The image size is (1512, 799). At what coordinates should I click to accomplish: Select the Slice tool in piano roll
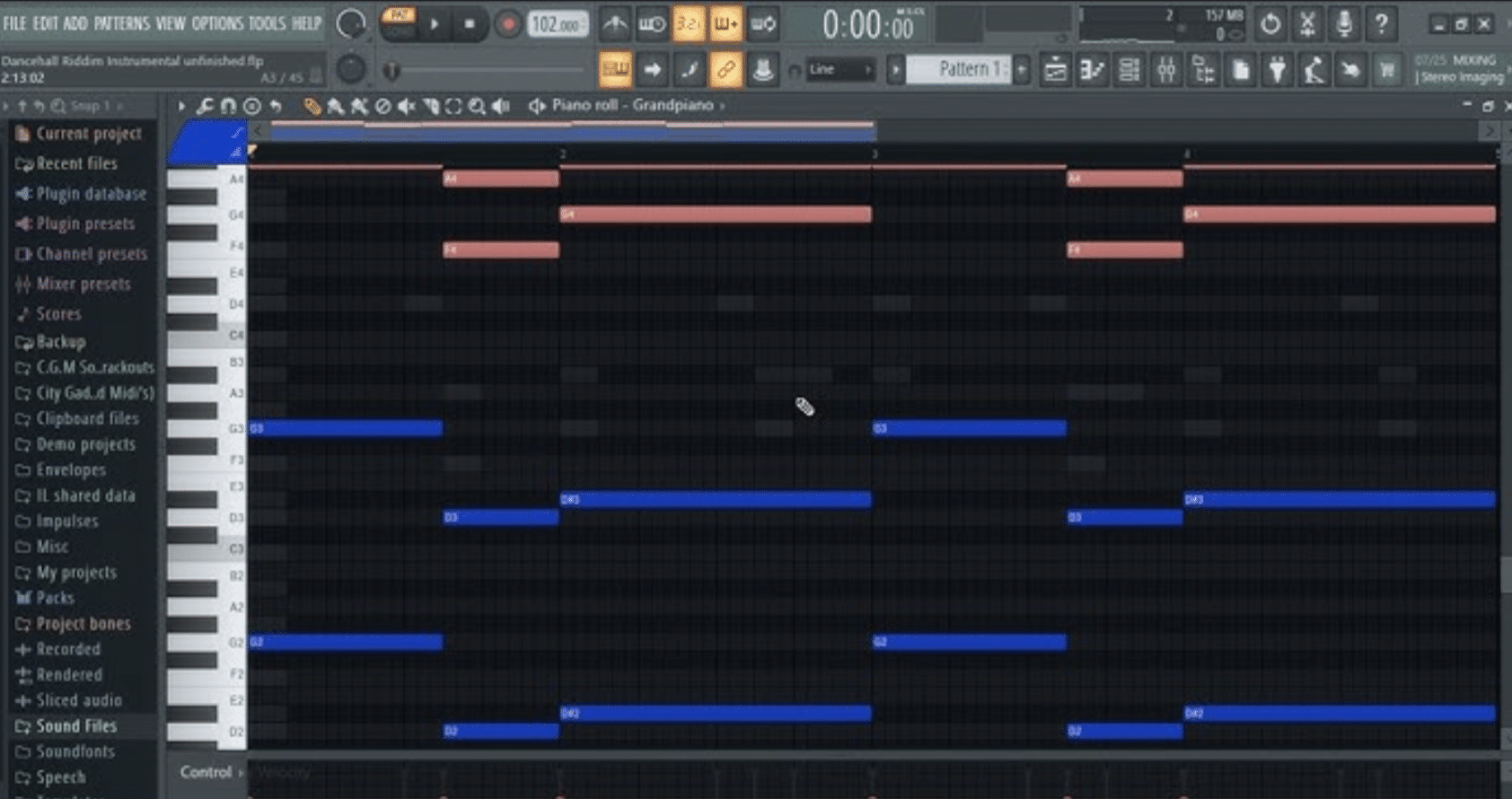(431, 107)
